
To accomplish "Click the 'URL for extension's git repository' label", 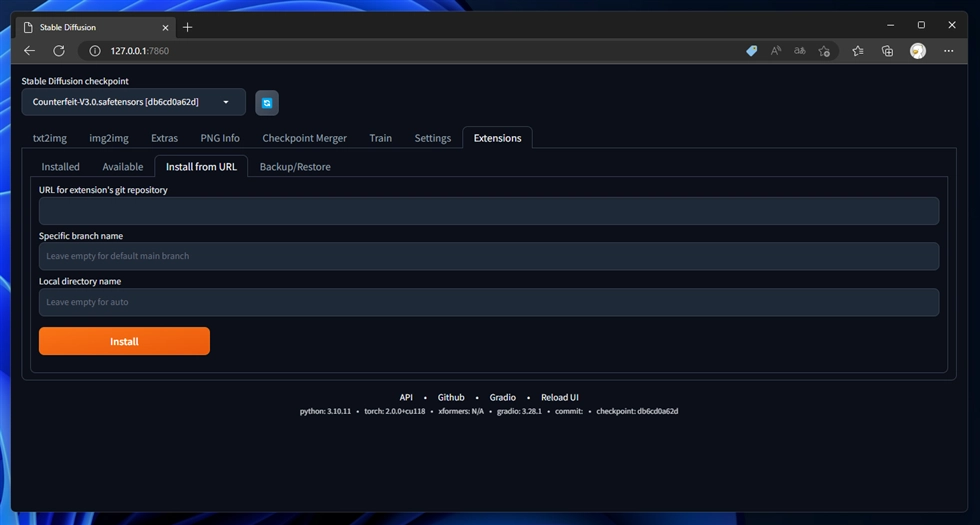I will pyautogui.click(x=103, y=190).
